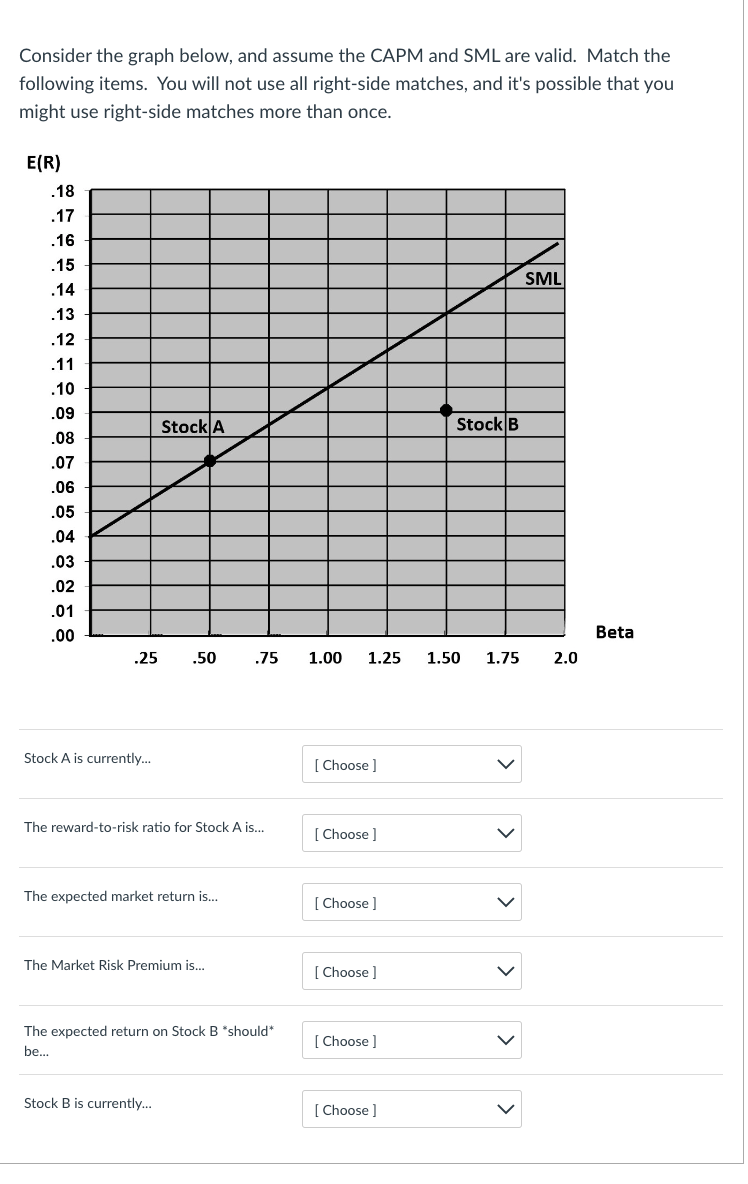This screenshot has width=748, height=1184.
Task: Open the Market Risk Premium dropdown
Action: point(411,971)
